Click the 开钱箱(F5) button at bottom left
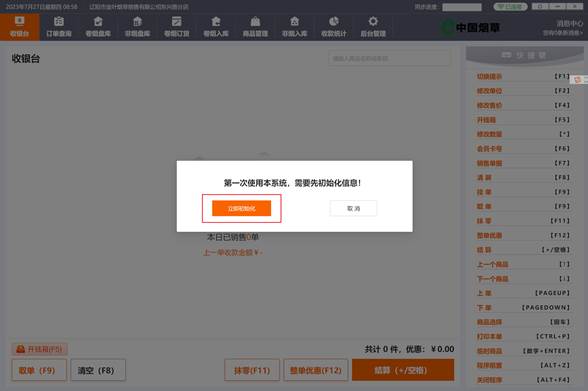 pos(39,349)
